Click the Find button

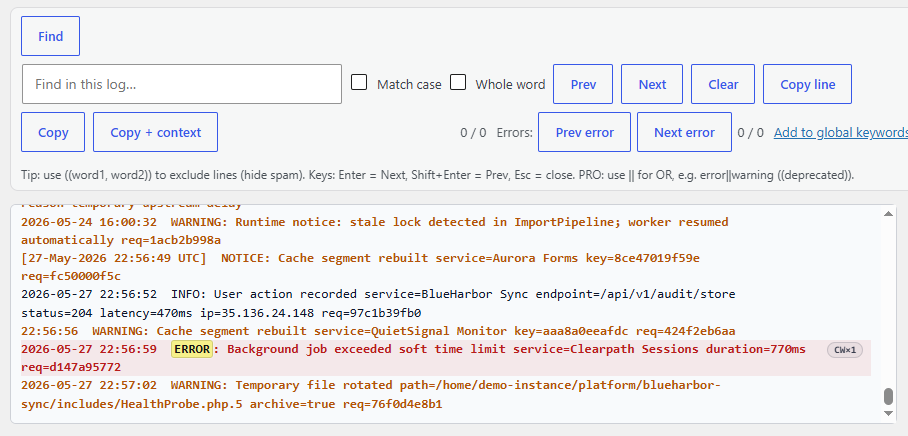[x=50, y=36]
